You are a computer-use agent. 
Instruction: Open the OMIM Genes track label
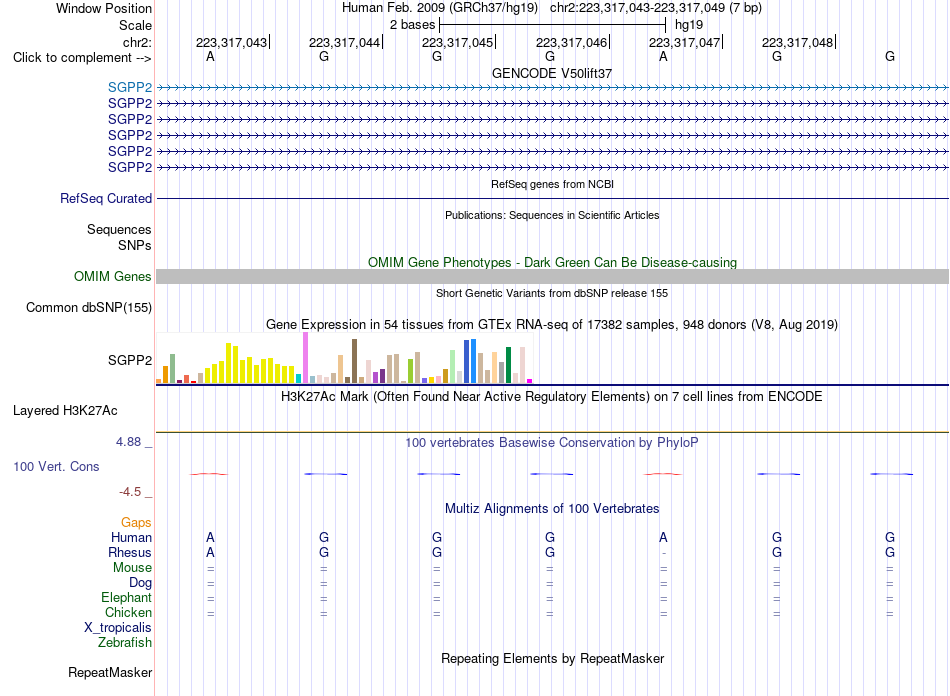pyautogui.click(x=112, y=277)
